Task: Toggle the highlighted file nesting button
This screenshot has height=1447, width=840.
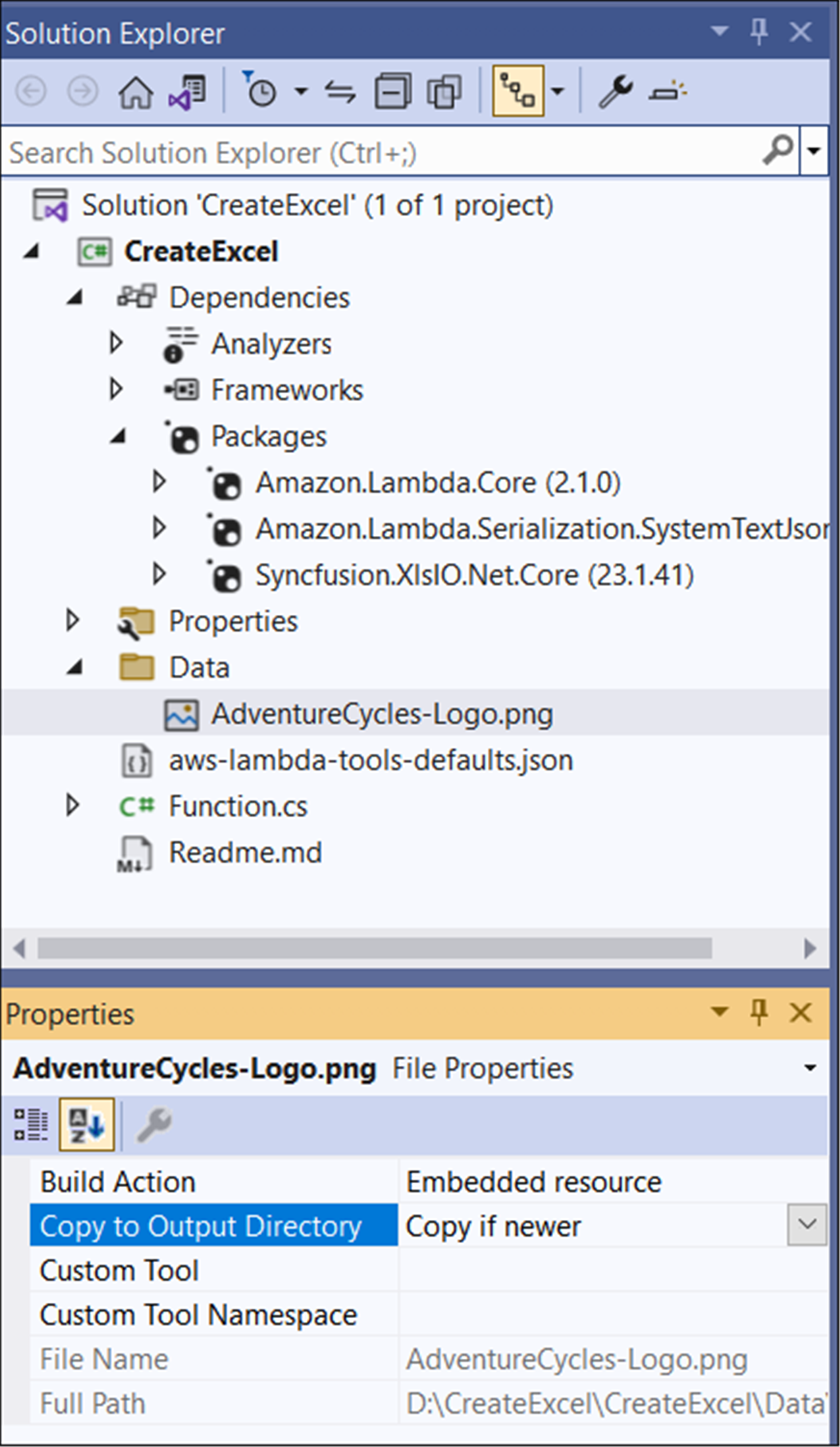Action: (x=518, y=91)
